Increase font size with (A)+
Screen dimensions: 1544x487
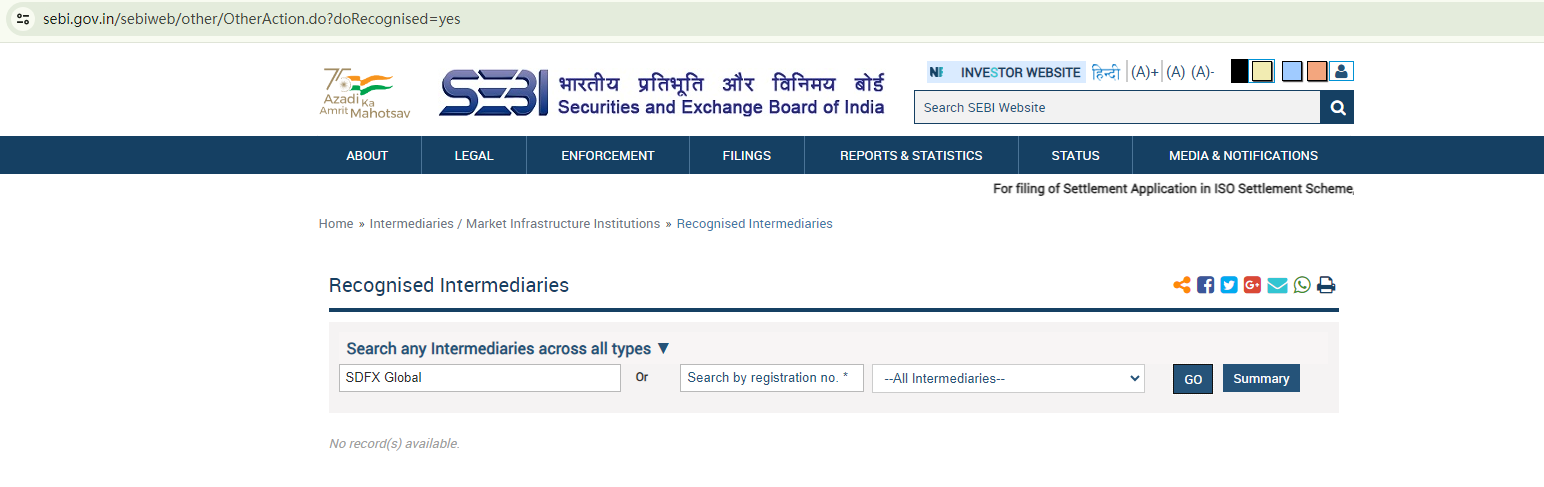1145,72
